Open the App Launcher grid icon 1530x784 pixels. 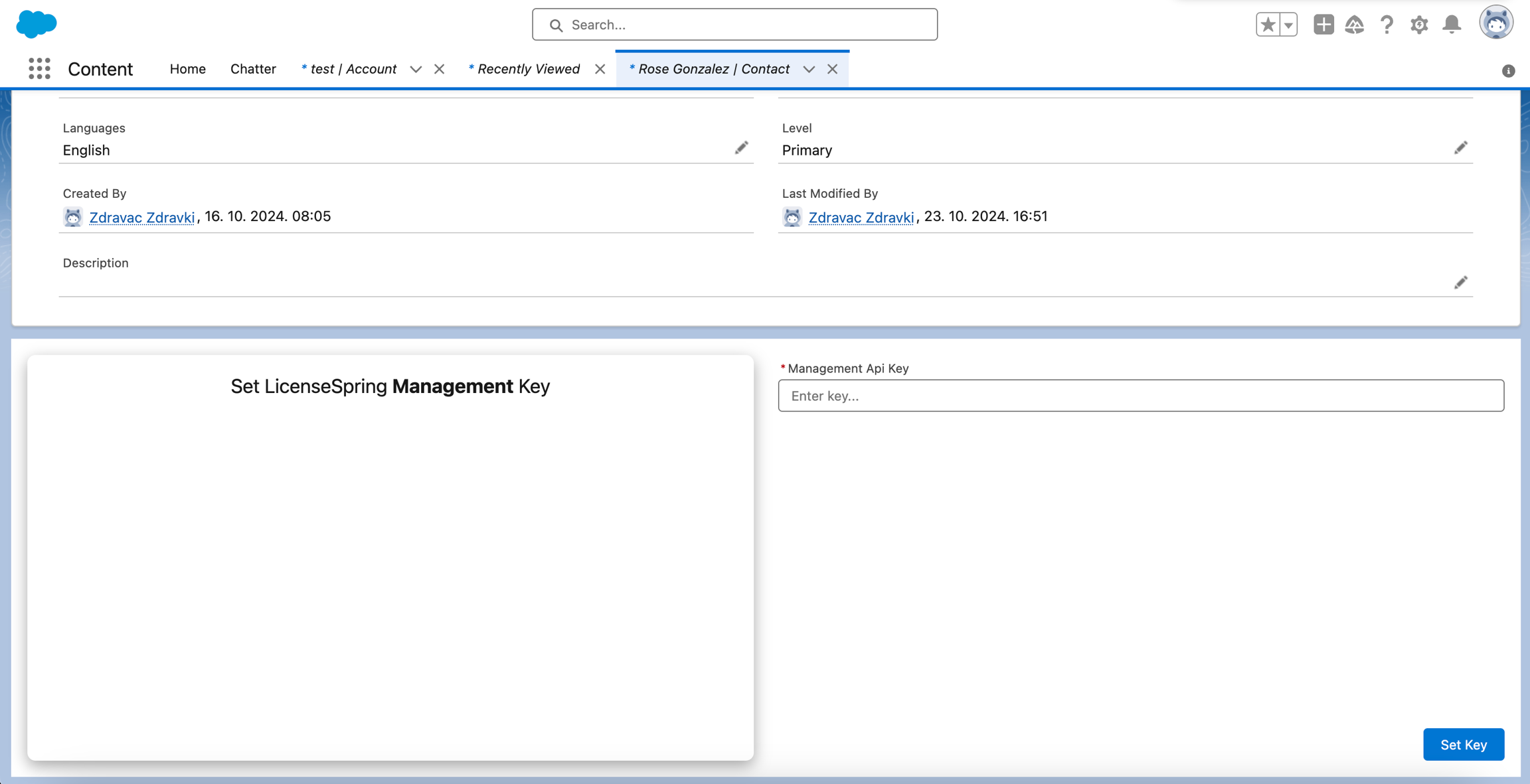click(39, 68)
